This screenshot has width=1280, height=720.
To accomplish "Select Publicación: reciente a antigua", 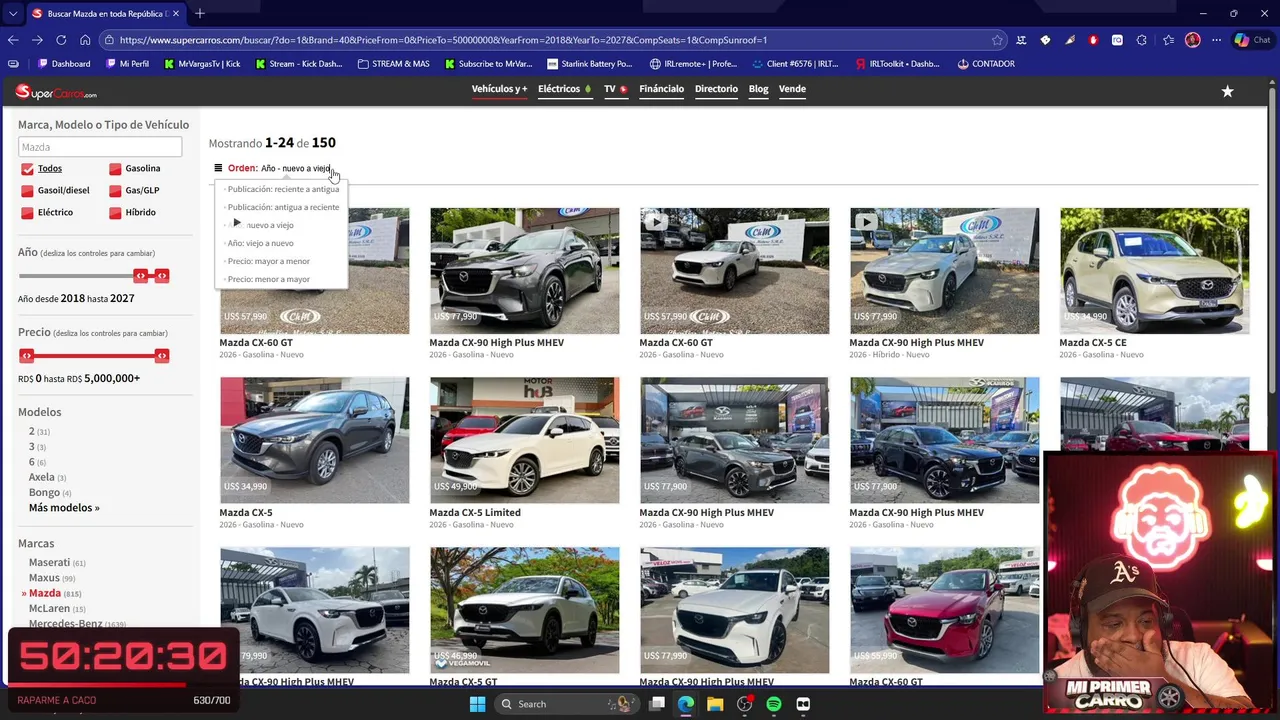I will click(x=283, y=189).
